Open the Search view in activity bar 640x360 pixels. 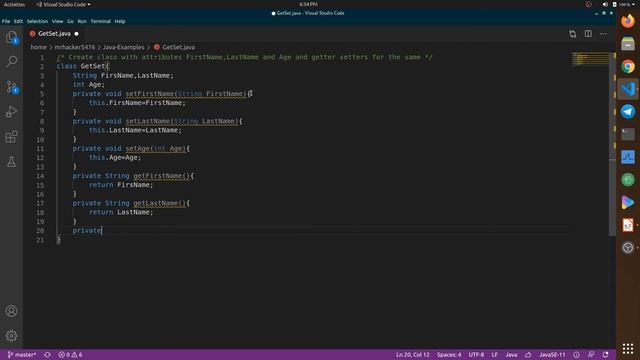[x=11, y=62]
